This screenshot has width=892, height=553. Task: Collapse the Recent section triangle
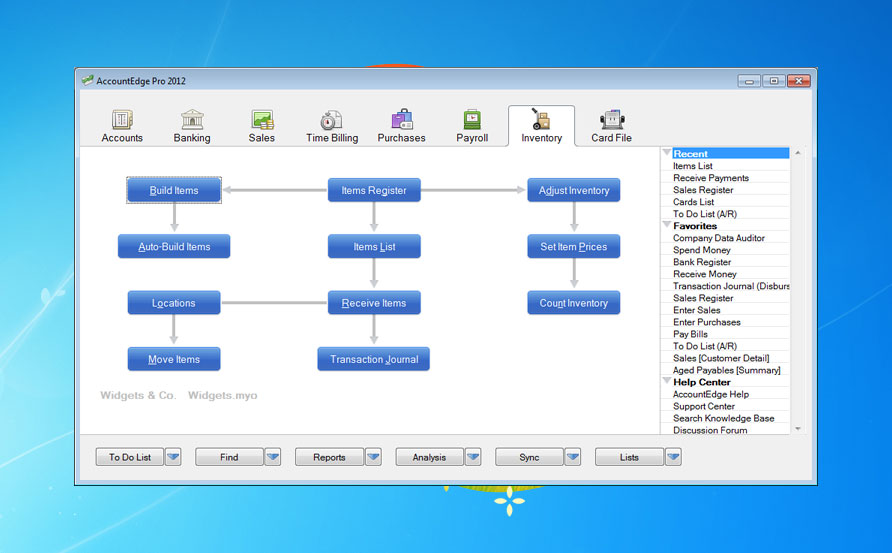pyautogui.click(x=667, y=152)
